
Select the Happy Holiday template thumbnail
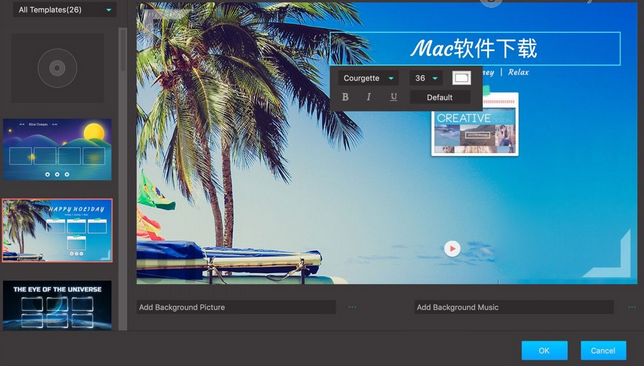[57, 230]
